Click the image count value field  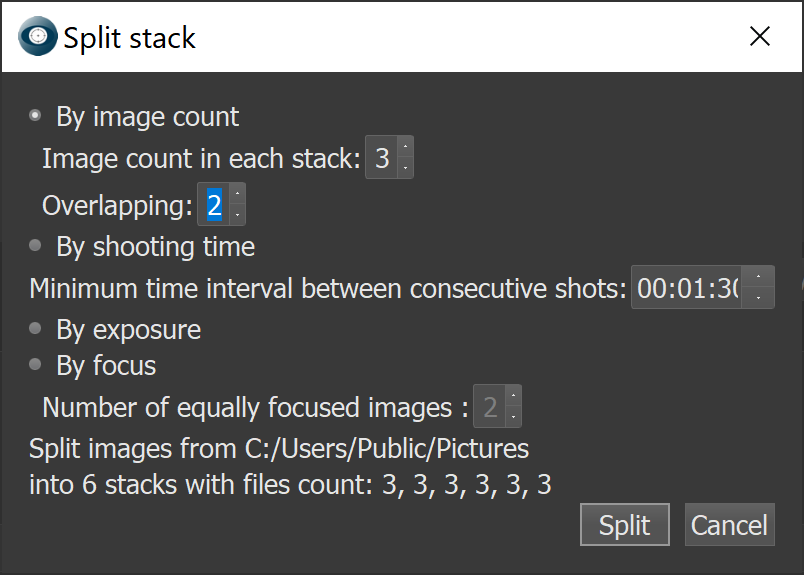[382, 158]
